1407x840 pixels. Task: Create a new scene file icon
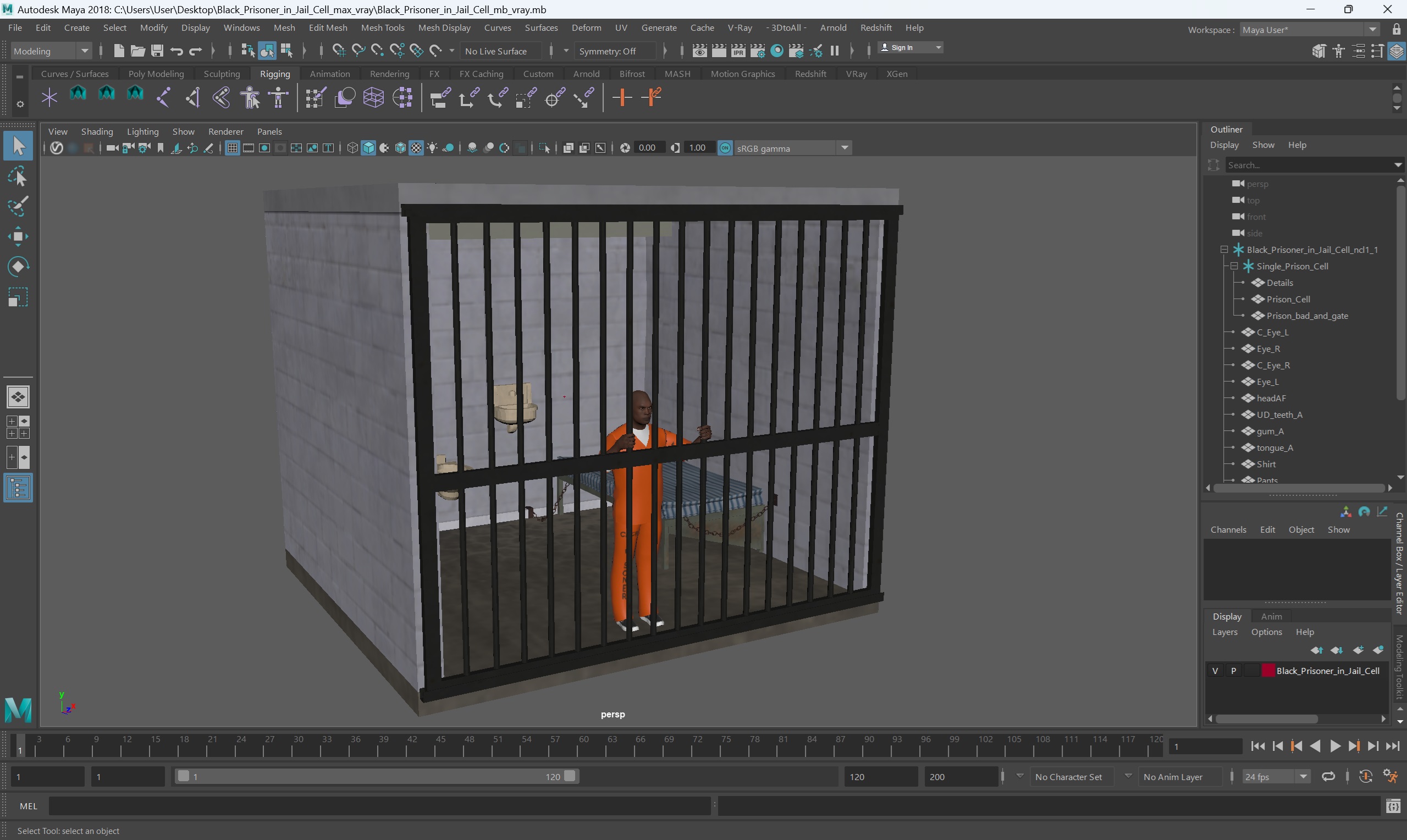(118, 51)
